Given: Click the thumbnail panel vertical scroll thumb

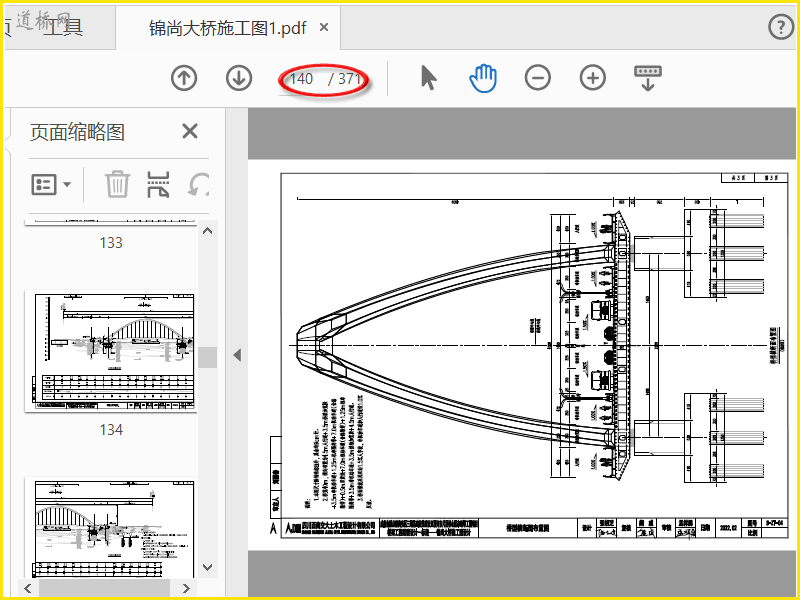Looking at the screenshot, I should click(208, 357).
